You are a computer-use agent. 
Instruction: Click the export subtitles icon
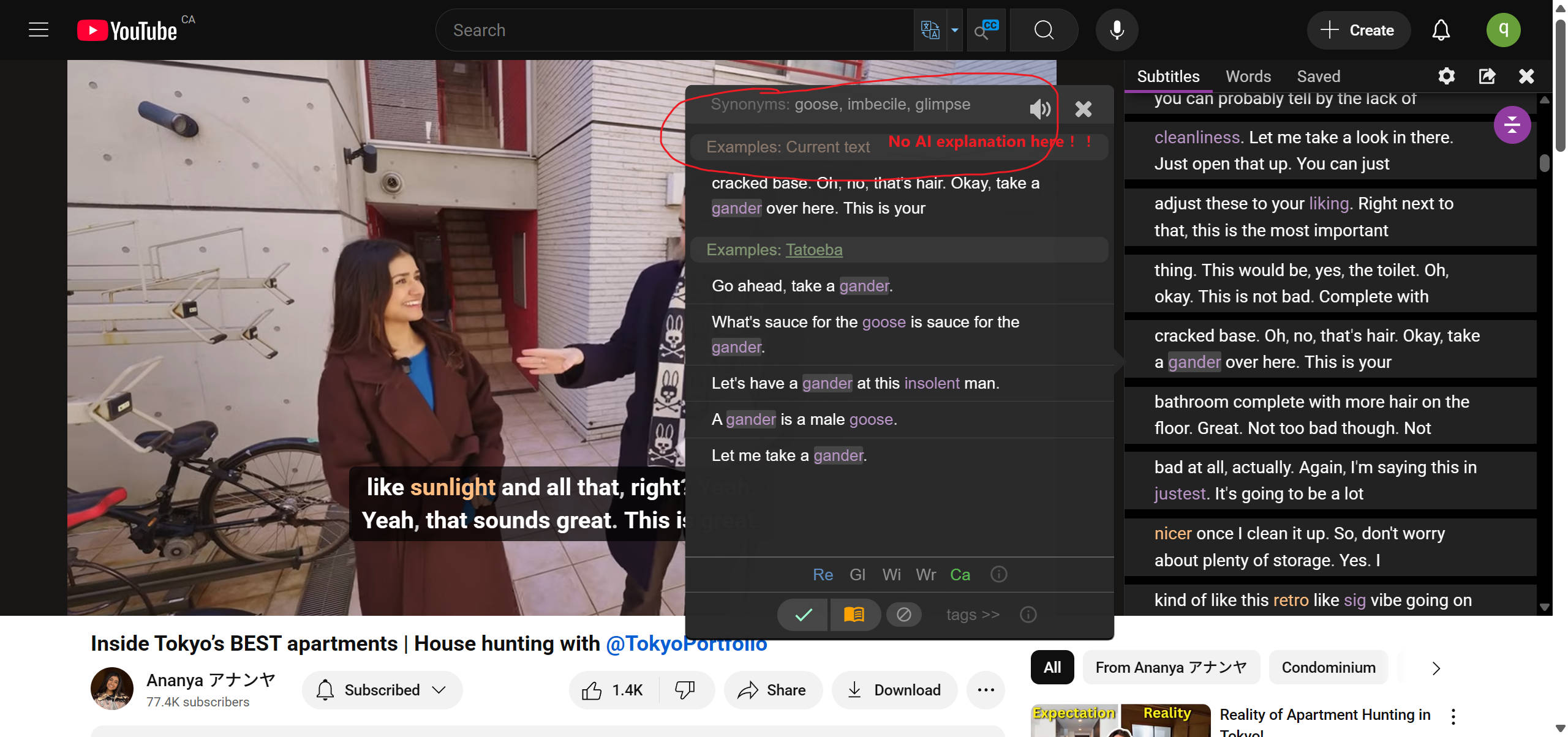click(x=1487, y=76)
